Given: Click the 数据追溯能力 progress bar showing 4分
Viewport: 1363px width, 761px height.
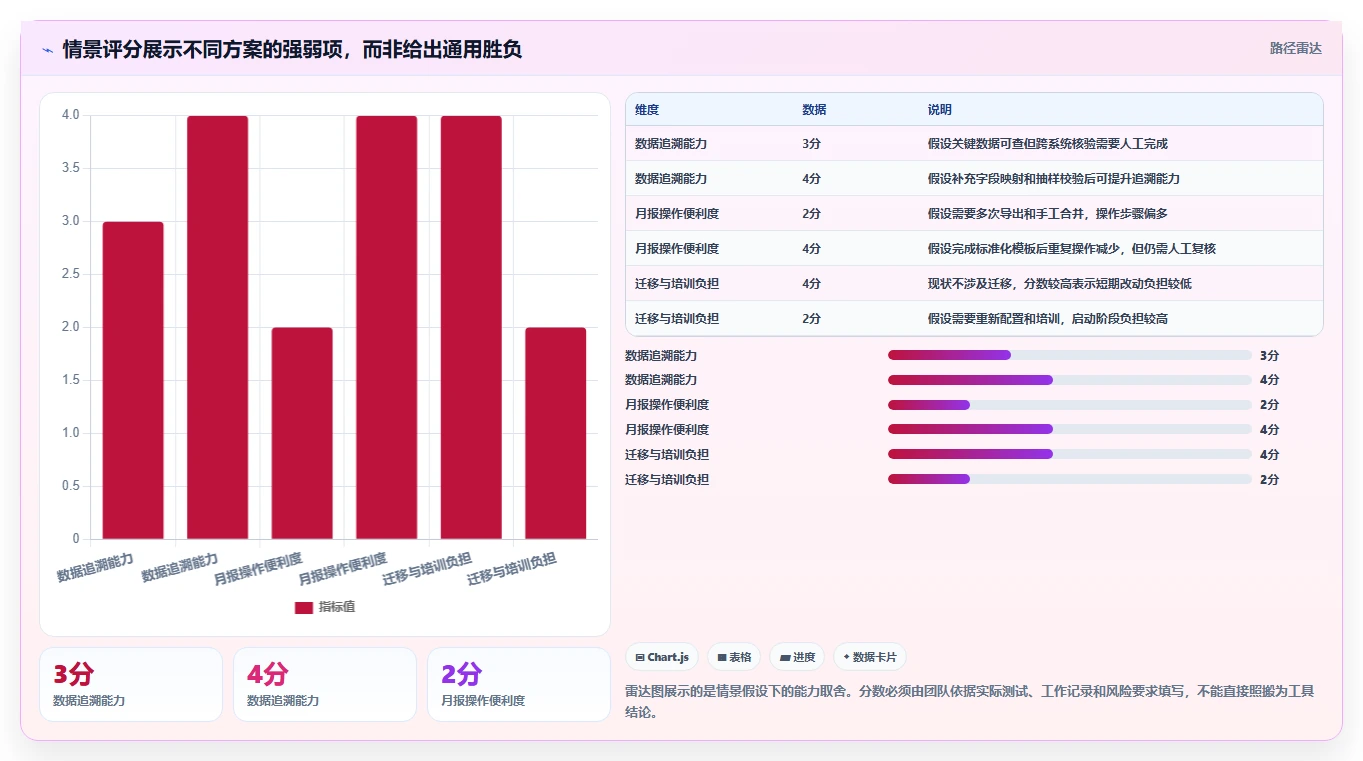Looking at the screenshot, I should (x=1070, y=380).
